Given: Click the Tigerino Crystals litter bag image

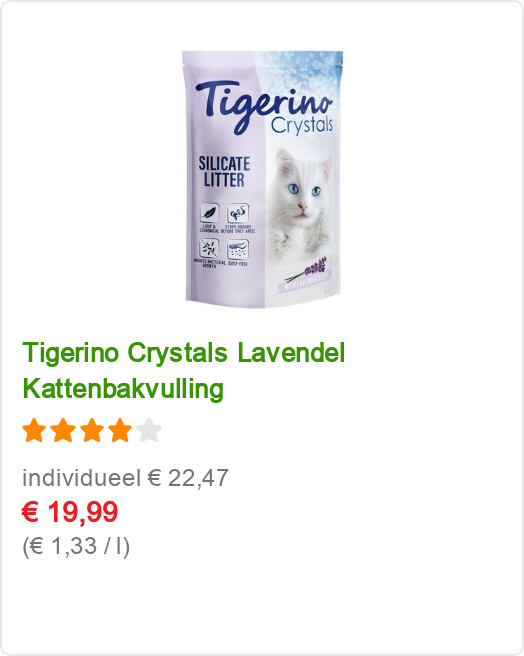Looking at the screenshot, I should tap(263, 179).
